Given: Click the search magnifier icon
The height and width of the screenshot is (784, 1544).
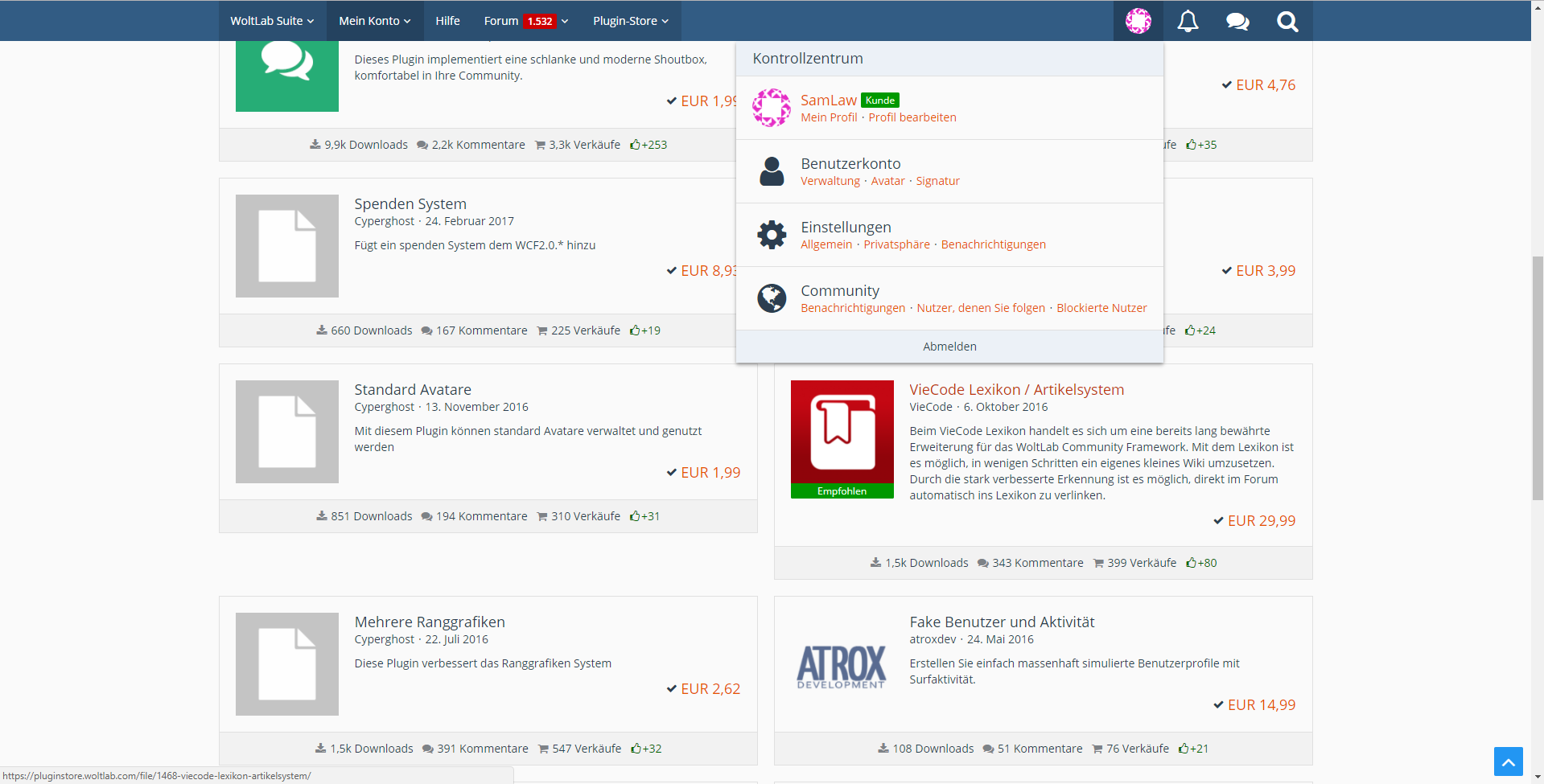Looking at the screenshot, I should point(1287,22).
